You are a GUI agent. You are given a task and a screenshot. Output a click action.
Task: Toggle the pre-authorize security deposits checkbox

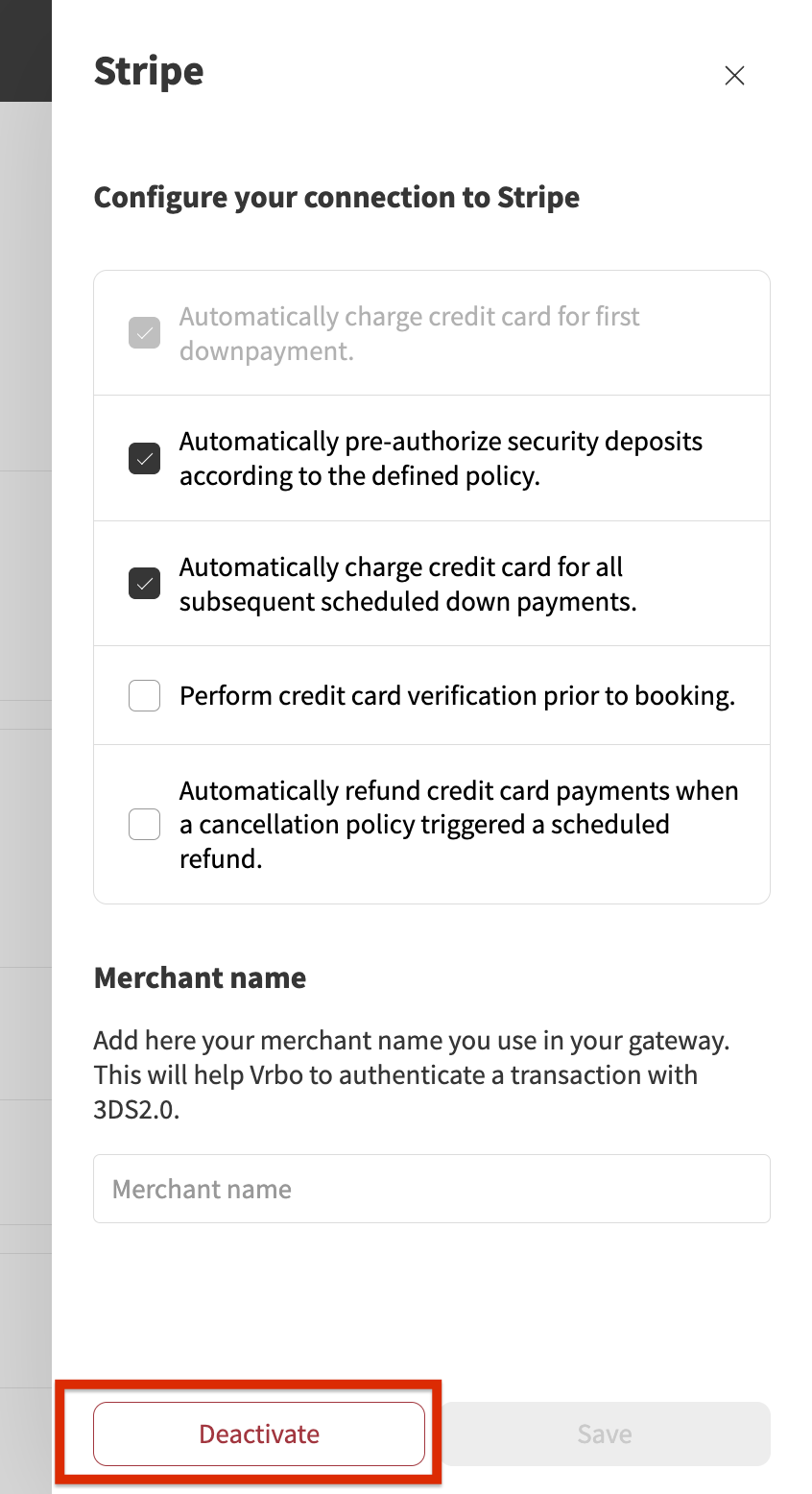click(x=145, y=459)
